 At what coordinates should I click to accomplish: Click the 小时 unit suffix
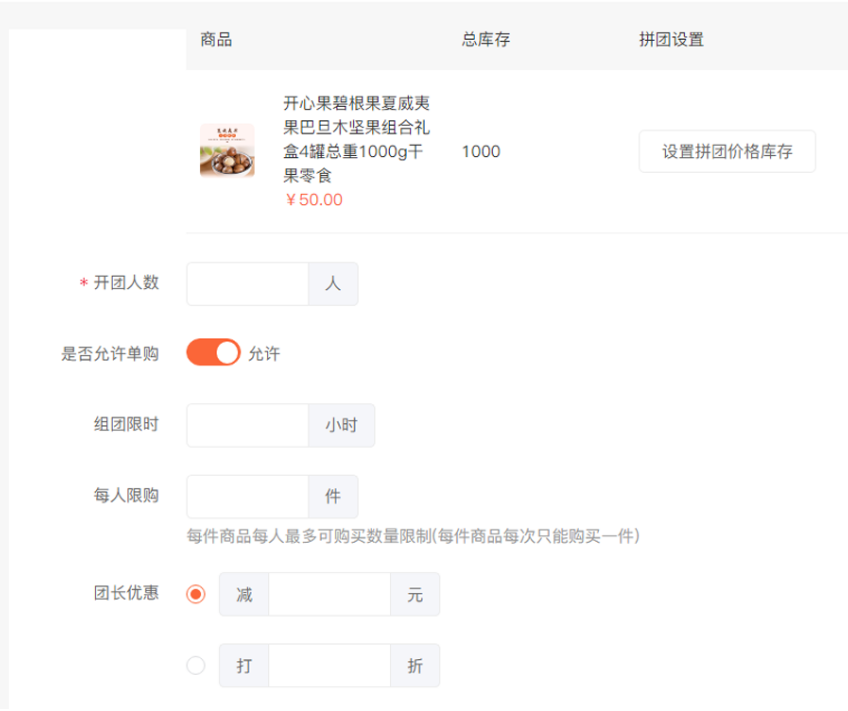tap(341, 425)
